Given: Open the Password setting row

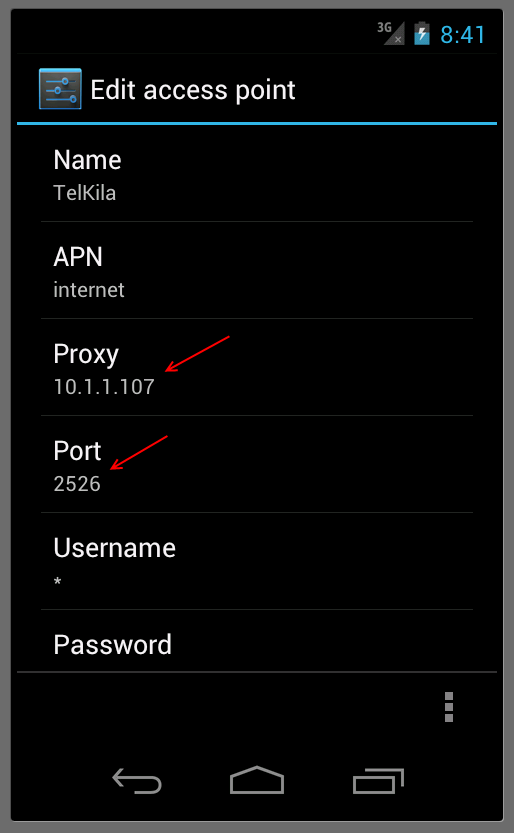Looking at the screenshot, I should point(257,641).
